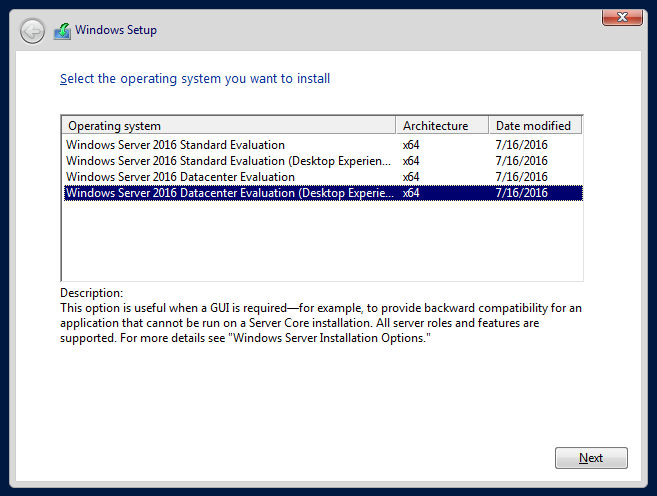Click the date cell of the highlighted row
This screenshot has width=657, height=496.
tap(521, 193)
